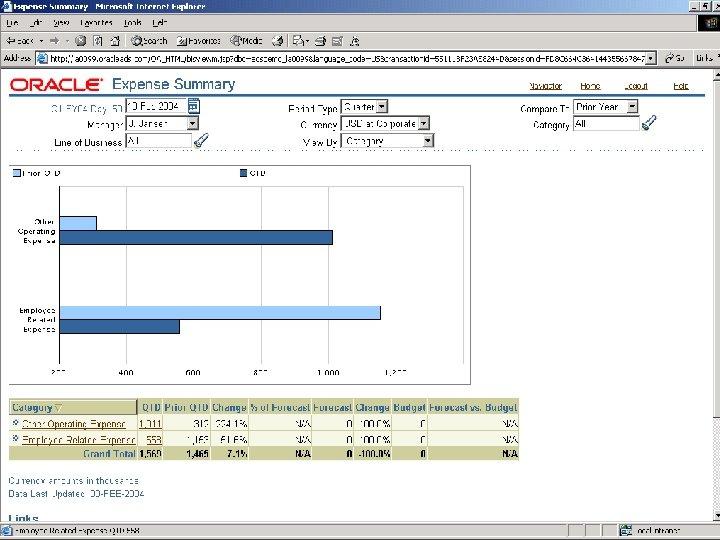Screen dimensions: 720x540
Task: Open the View By dropdown
Action: (x=428, y=141)
